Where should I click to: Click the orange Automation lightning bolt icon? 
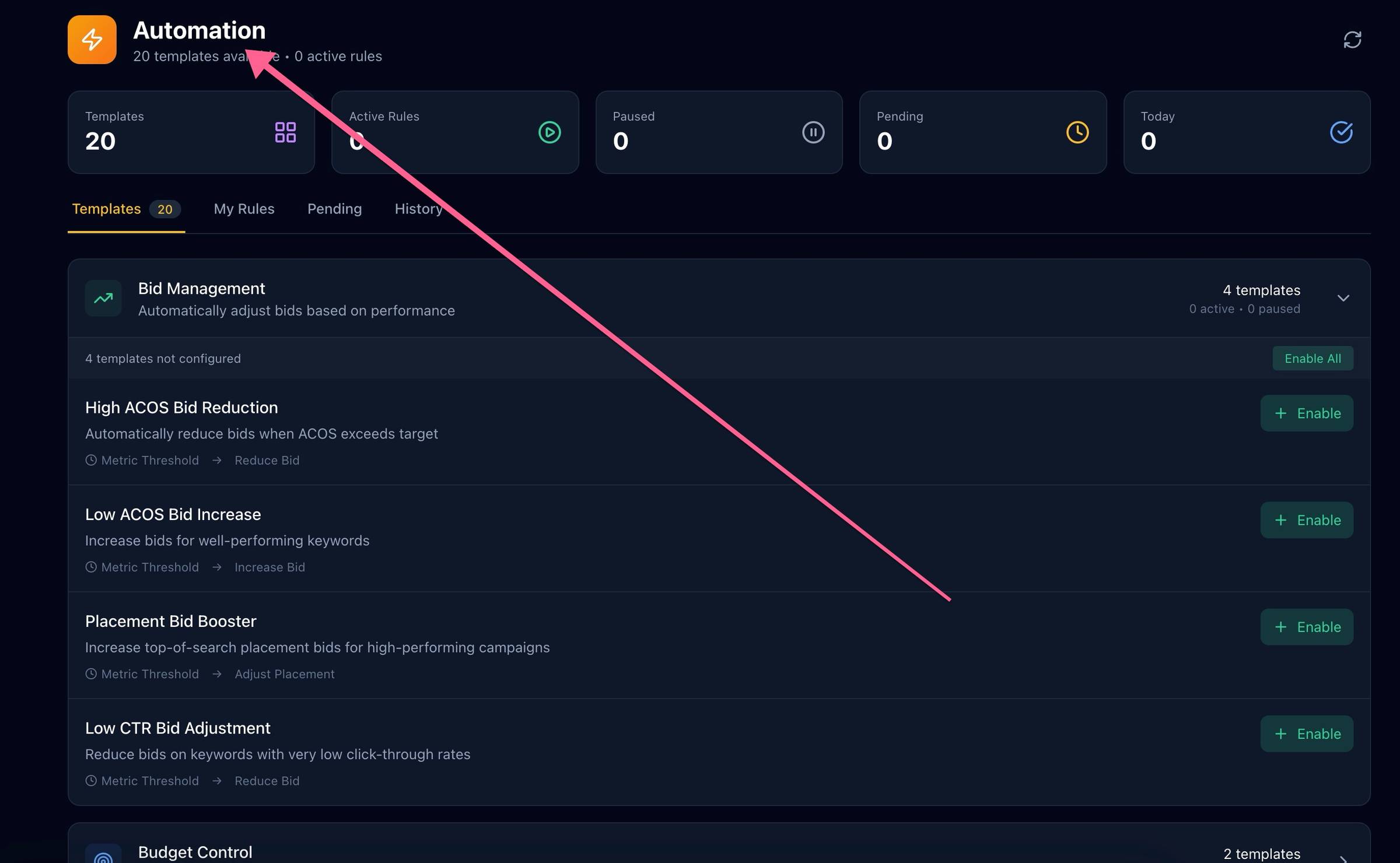(x=92, y=40)
